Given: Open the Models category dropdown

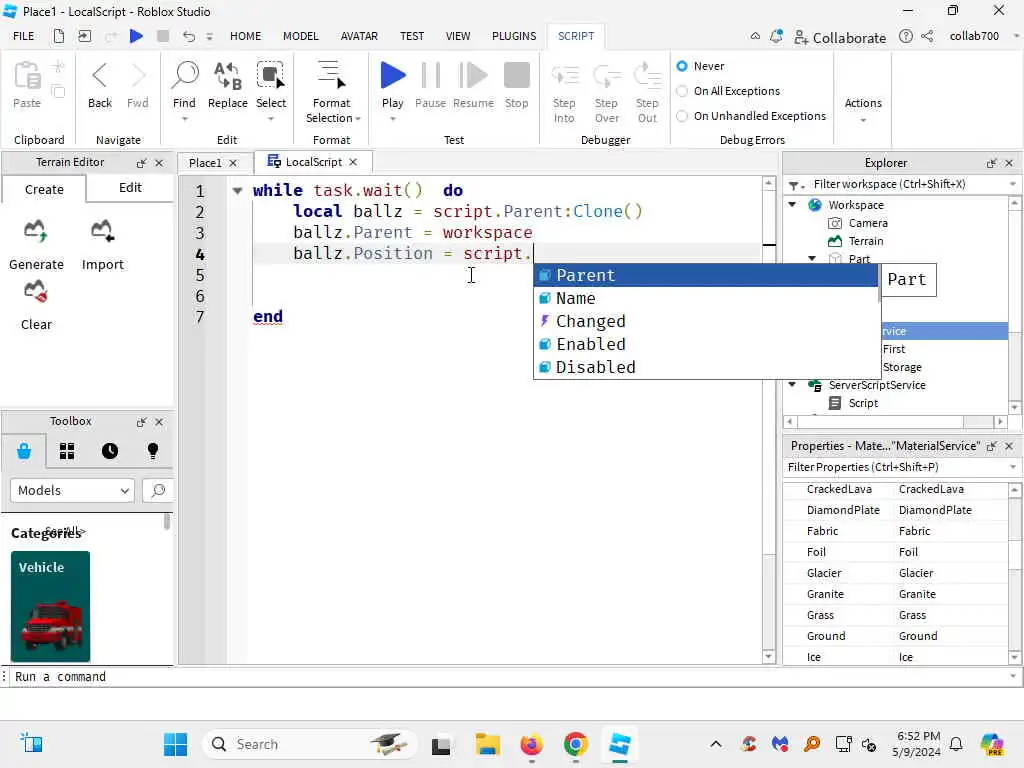Looking at the screenshot, I should pos(72,490).
